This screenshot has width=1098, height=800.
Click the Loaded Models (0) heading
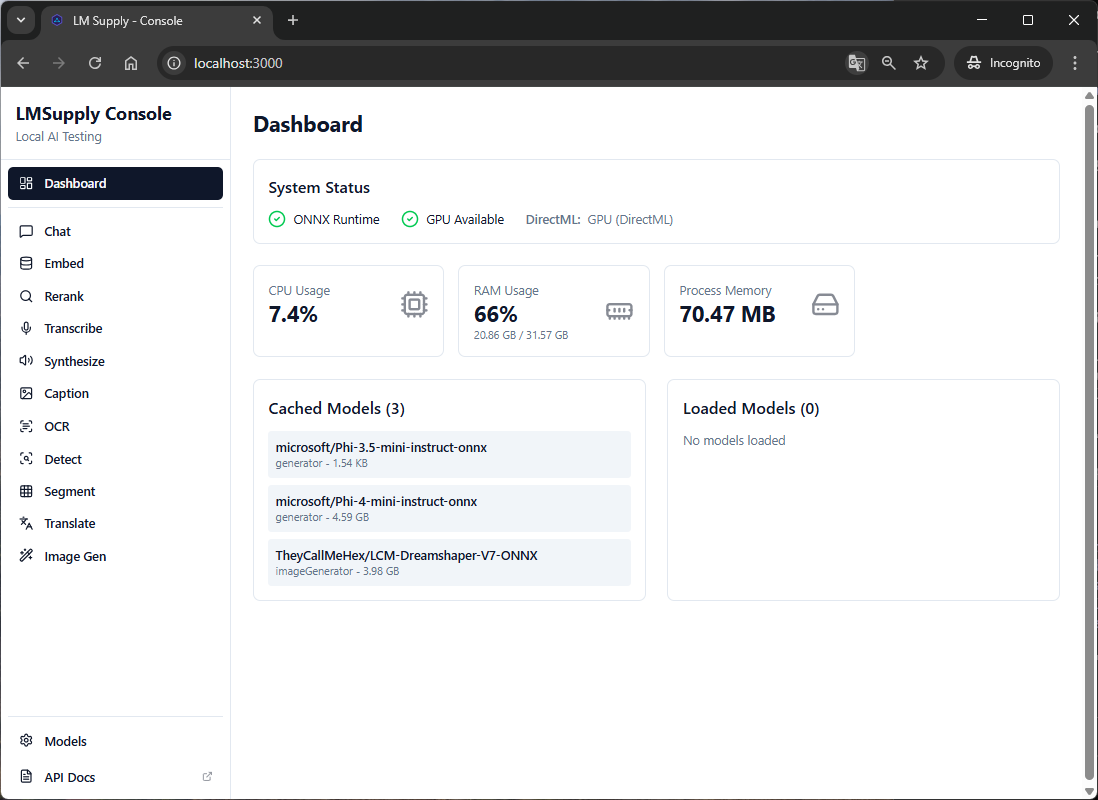(x=751, y=408)
